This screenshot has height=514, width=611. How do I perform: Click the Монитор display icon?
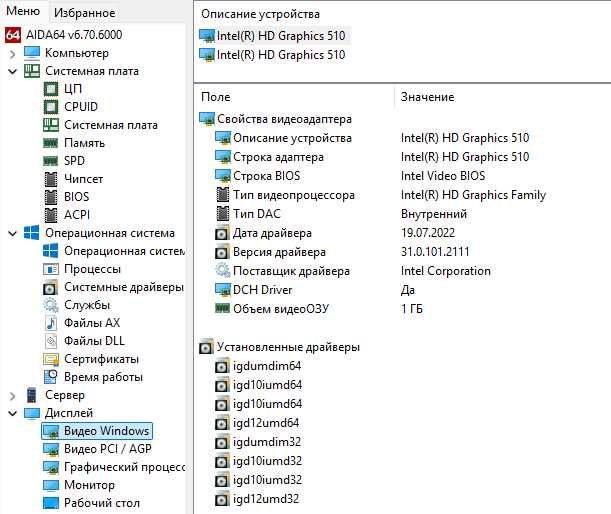click(51, 485)
